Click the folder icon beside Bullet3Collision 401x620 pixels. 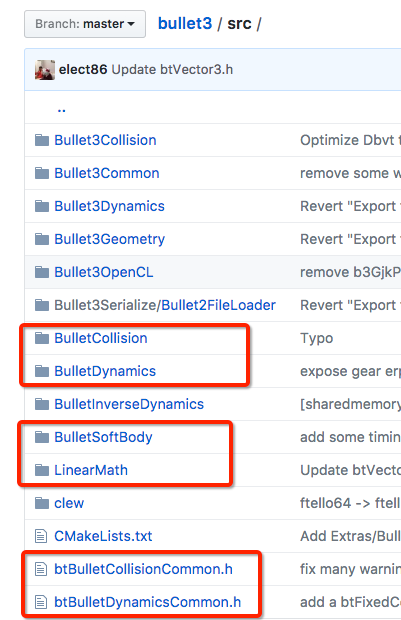(42, 140)
